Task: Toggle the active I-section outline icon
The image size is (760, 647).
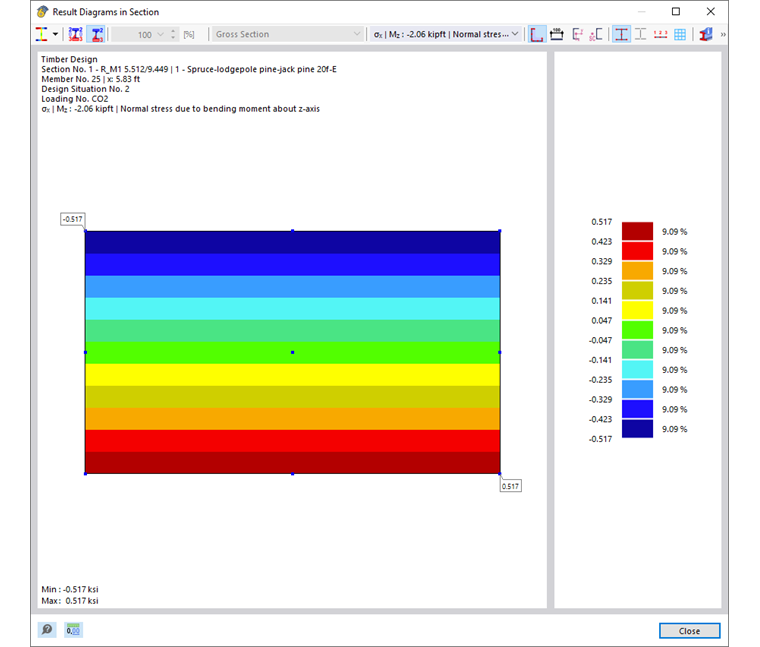Action: 621,34
